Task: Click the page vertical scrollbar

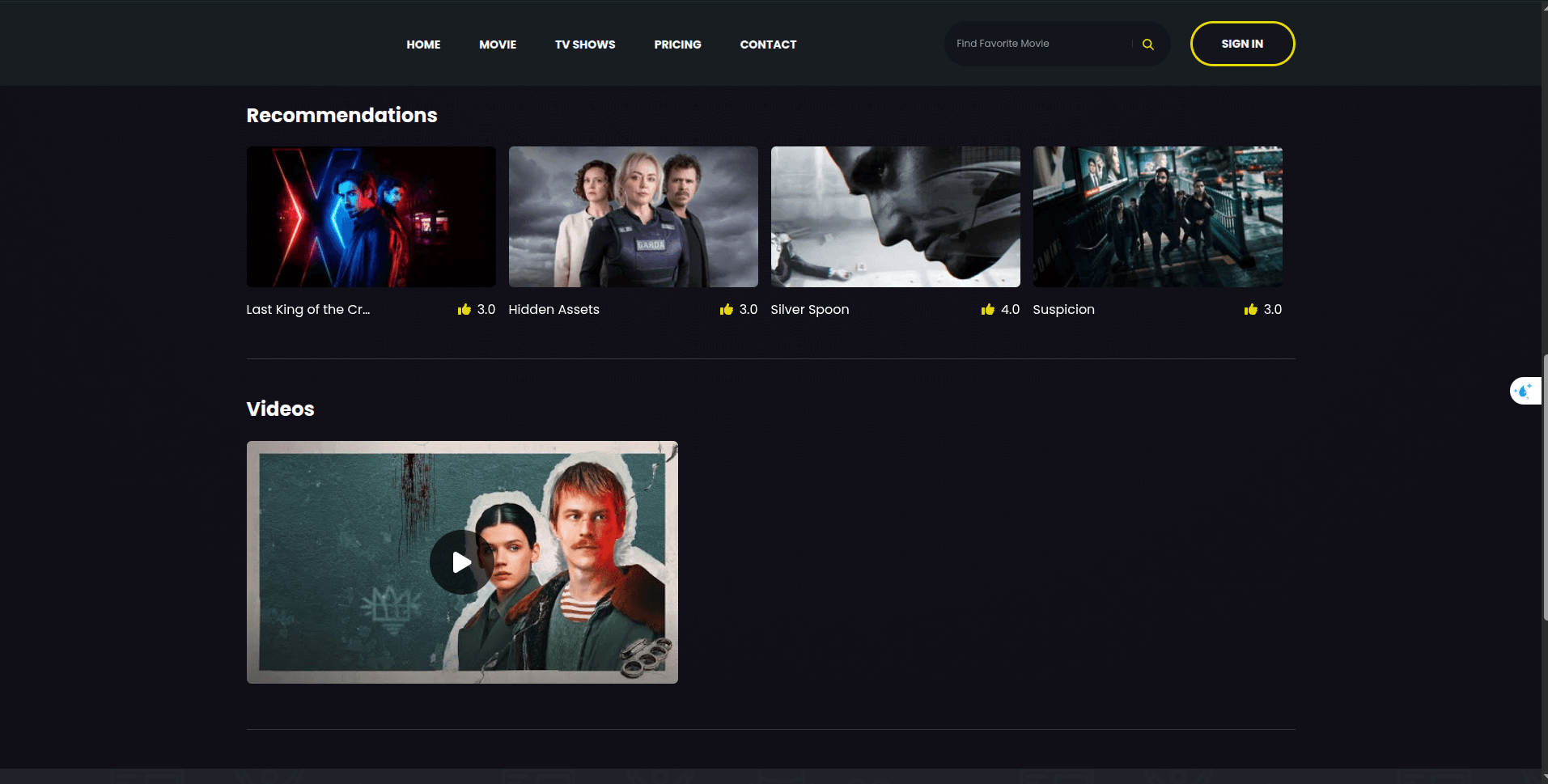Action: [1545, 487]
